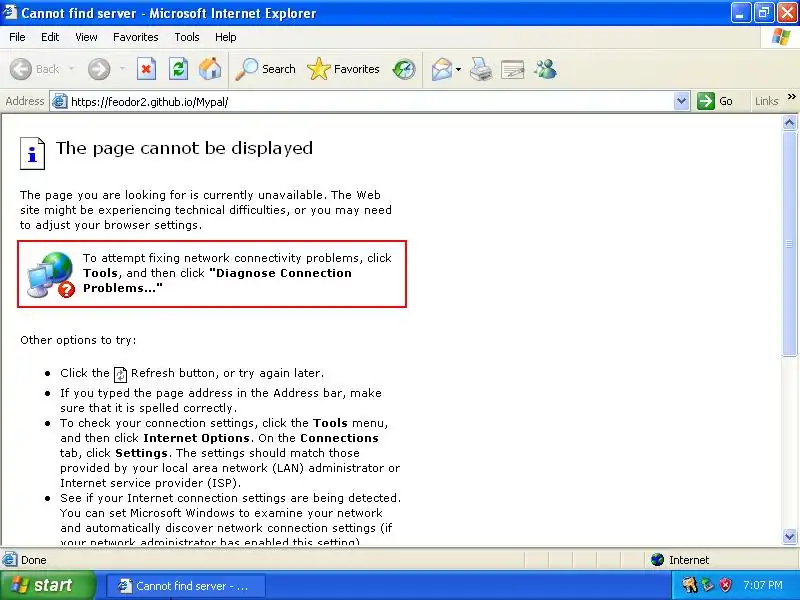The image size is (800, 600).
Task: Open the History toolbar icon
Action: click(404, 69)
